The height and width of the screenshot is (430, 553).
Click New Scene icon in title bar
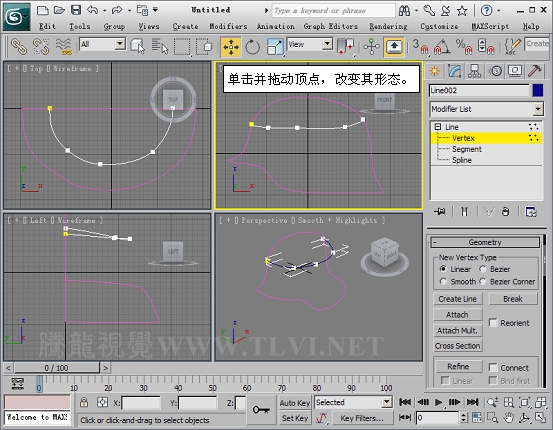tap(43, 10)
